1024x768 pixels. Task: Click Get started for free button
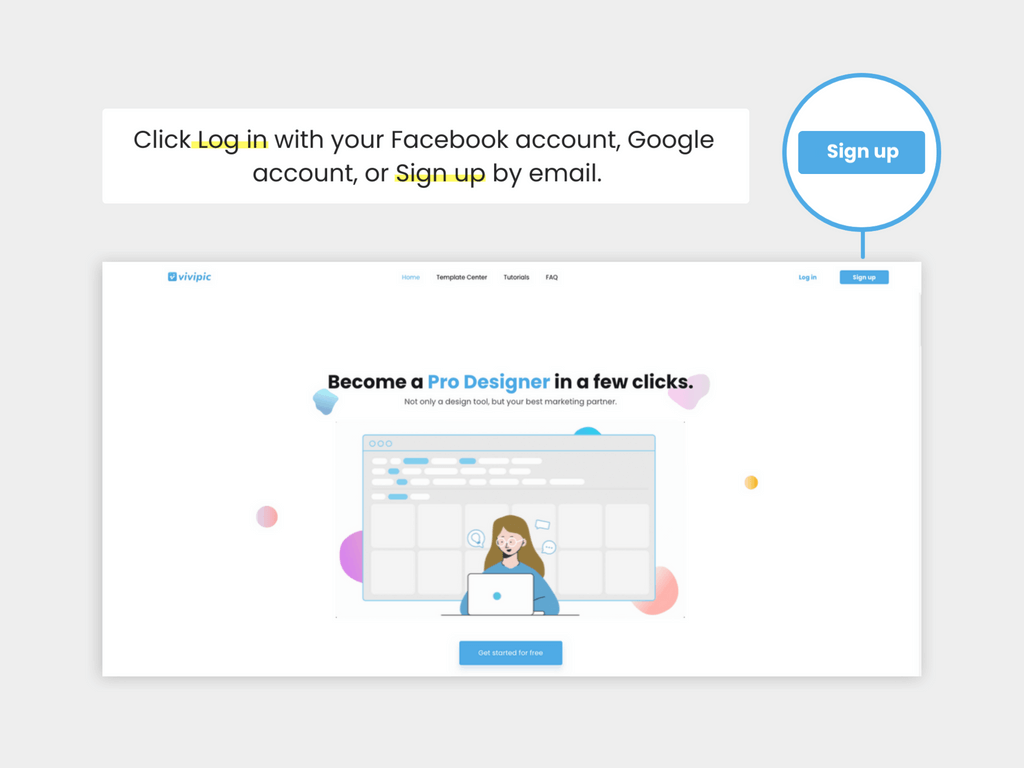[511, 653]
